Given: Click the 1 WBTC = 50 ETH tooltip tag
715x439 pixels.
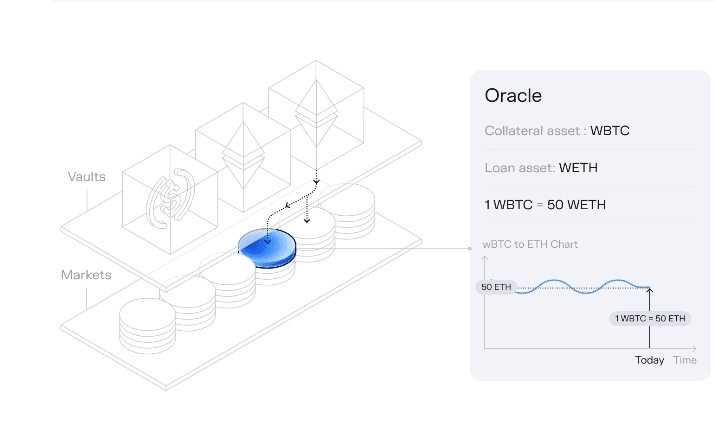Looking at the screenshot, I should click(x=650, y=318).
